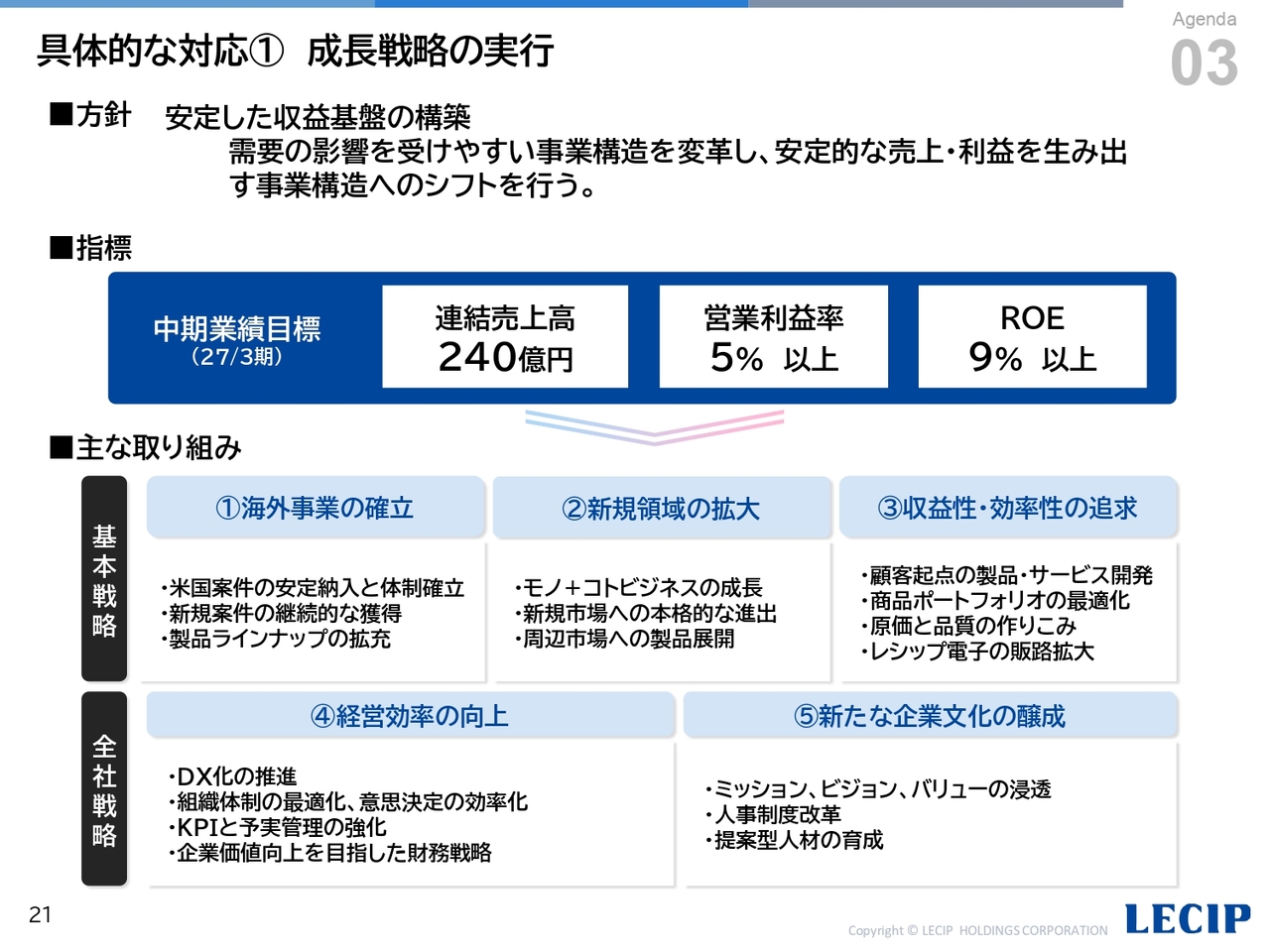
Task: Click the line す事業構造へのシフトを行う。
Action: [x=413, y=184]
